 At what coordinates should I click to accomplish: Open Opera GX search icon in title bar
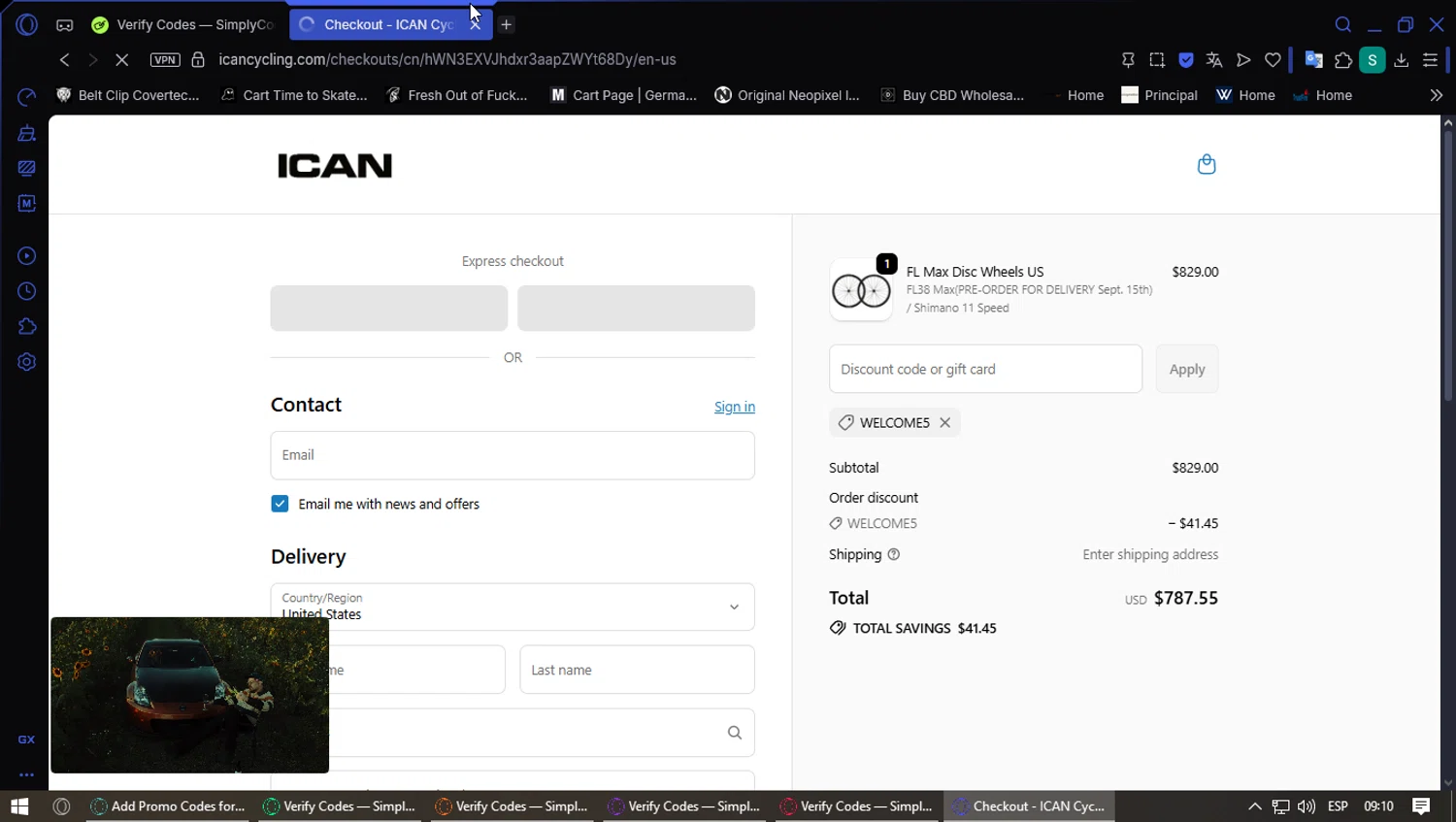(1343, 25)
